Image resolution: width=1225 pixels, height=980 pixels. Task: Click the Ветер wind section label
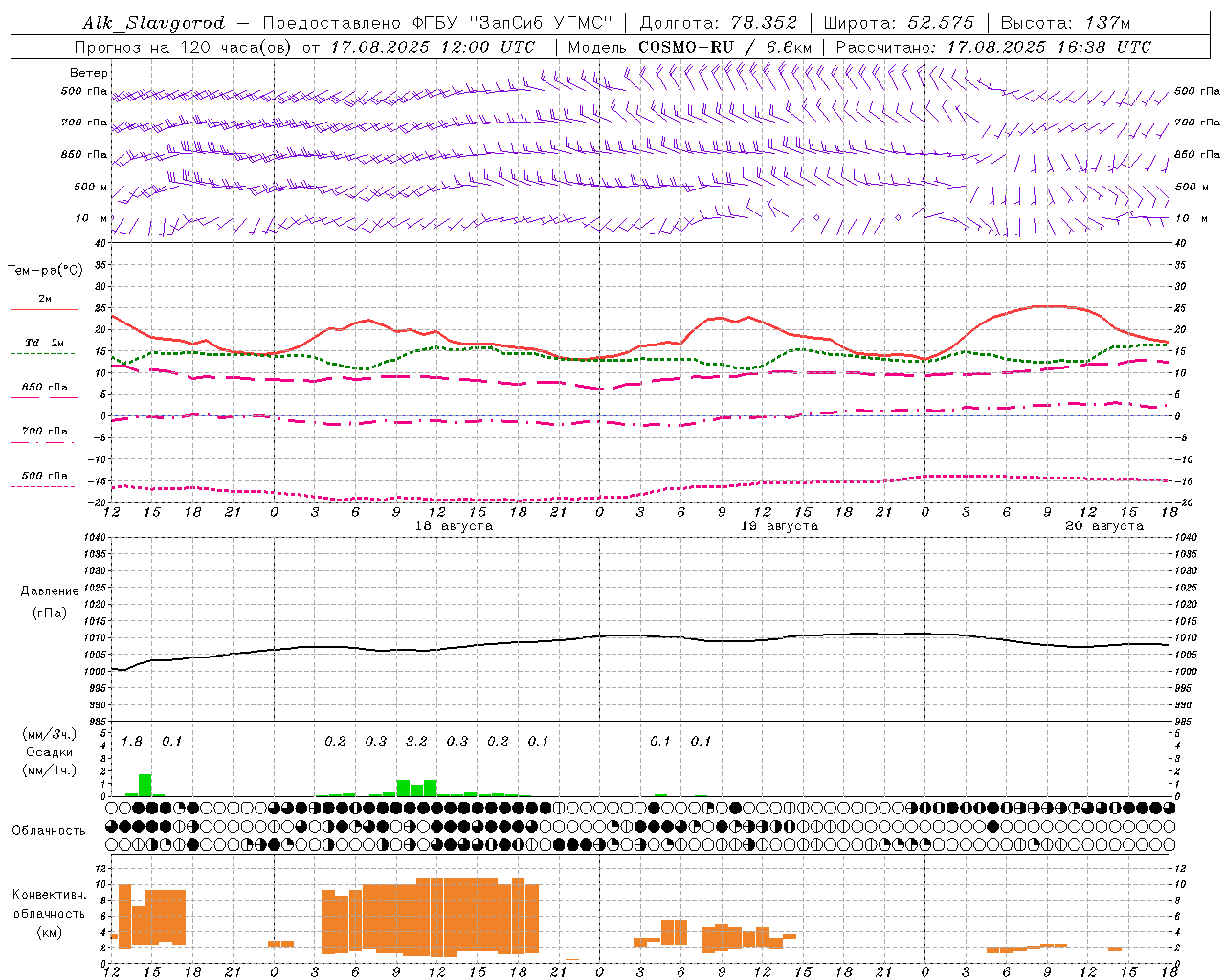tap(88, 73)
